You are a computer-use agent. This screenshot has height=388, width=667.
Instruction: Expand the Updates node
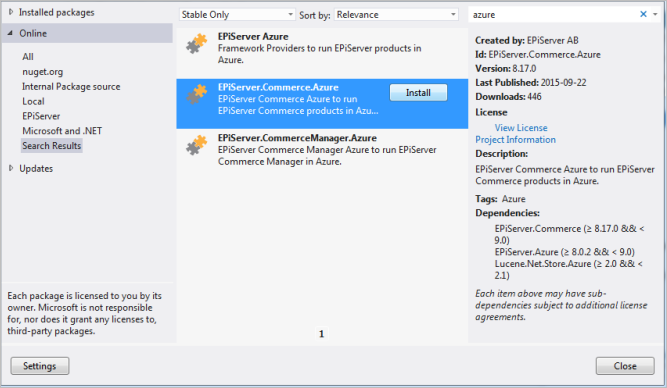(x=11, y=168)
